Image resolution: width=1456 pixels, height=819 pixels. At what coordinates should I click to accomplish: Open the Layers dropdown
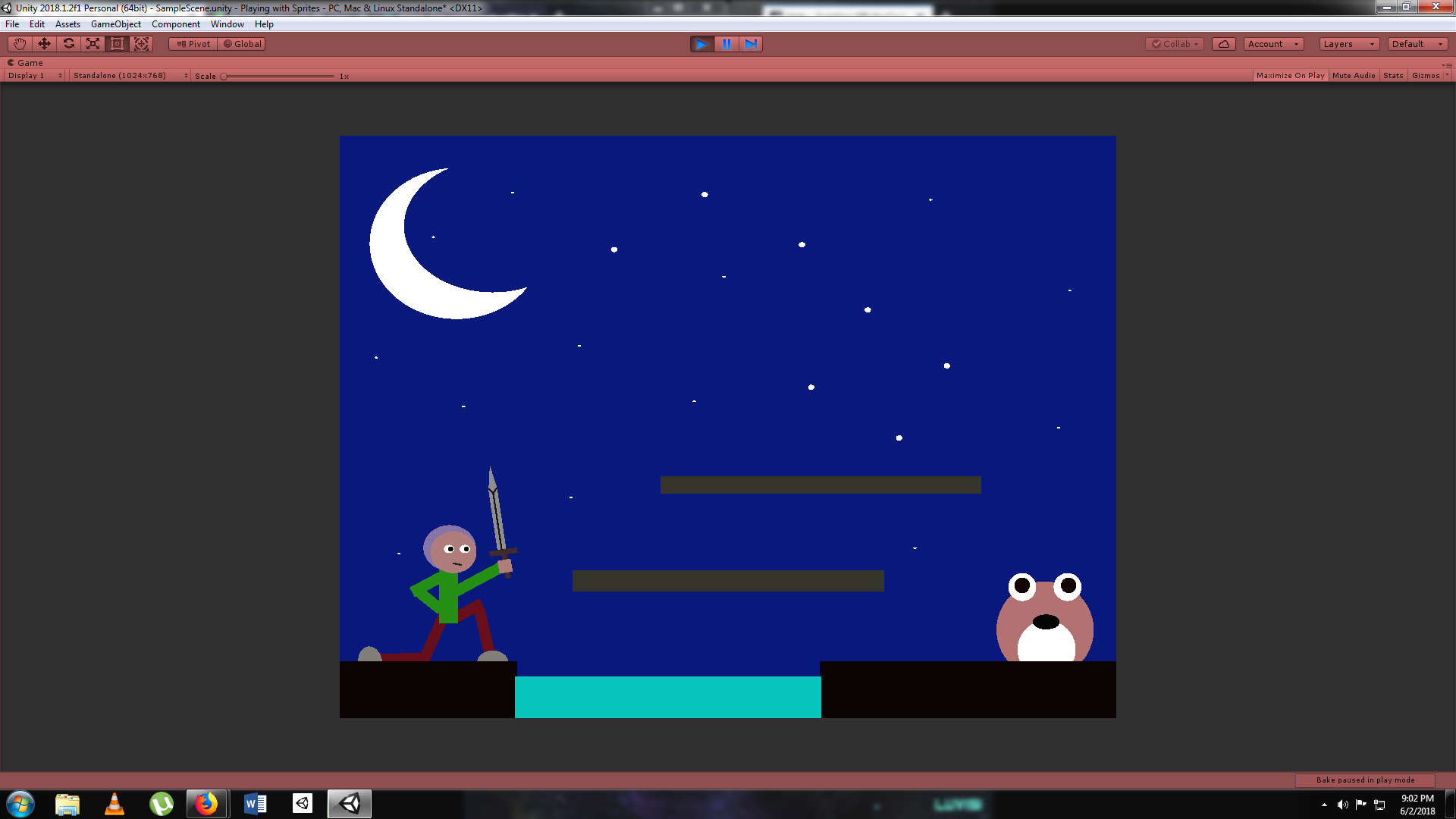(x=1348, y=43)
